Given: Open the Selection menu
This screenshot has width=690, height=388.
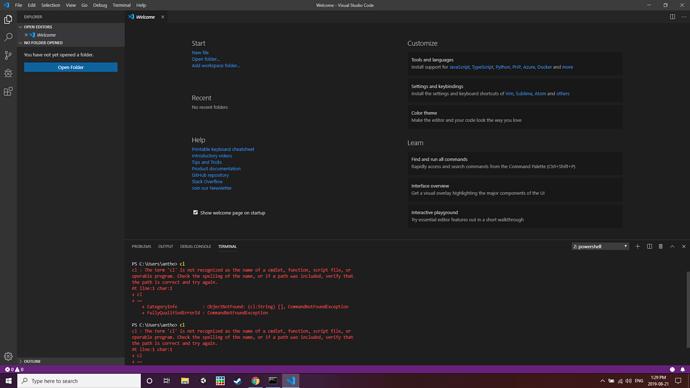Looking at the screenshot, I should point(51,5).
